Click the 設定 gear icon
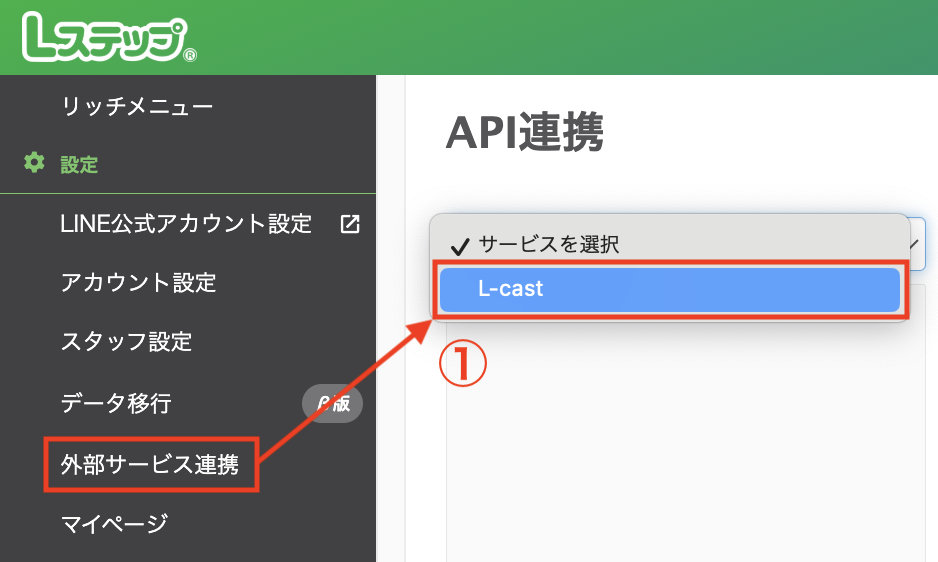938x562 pixels. click(x=34, y=163)
